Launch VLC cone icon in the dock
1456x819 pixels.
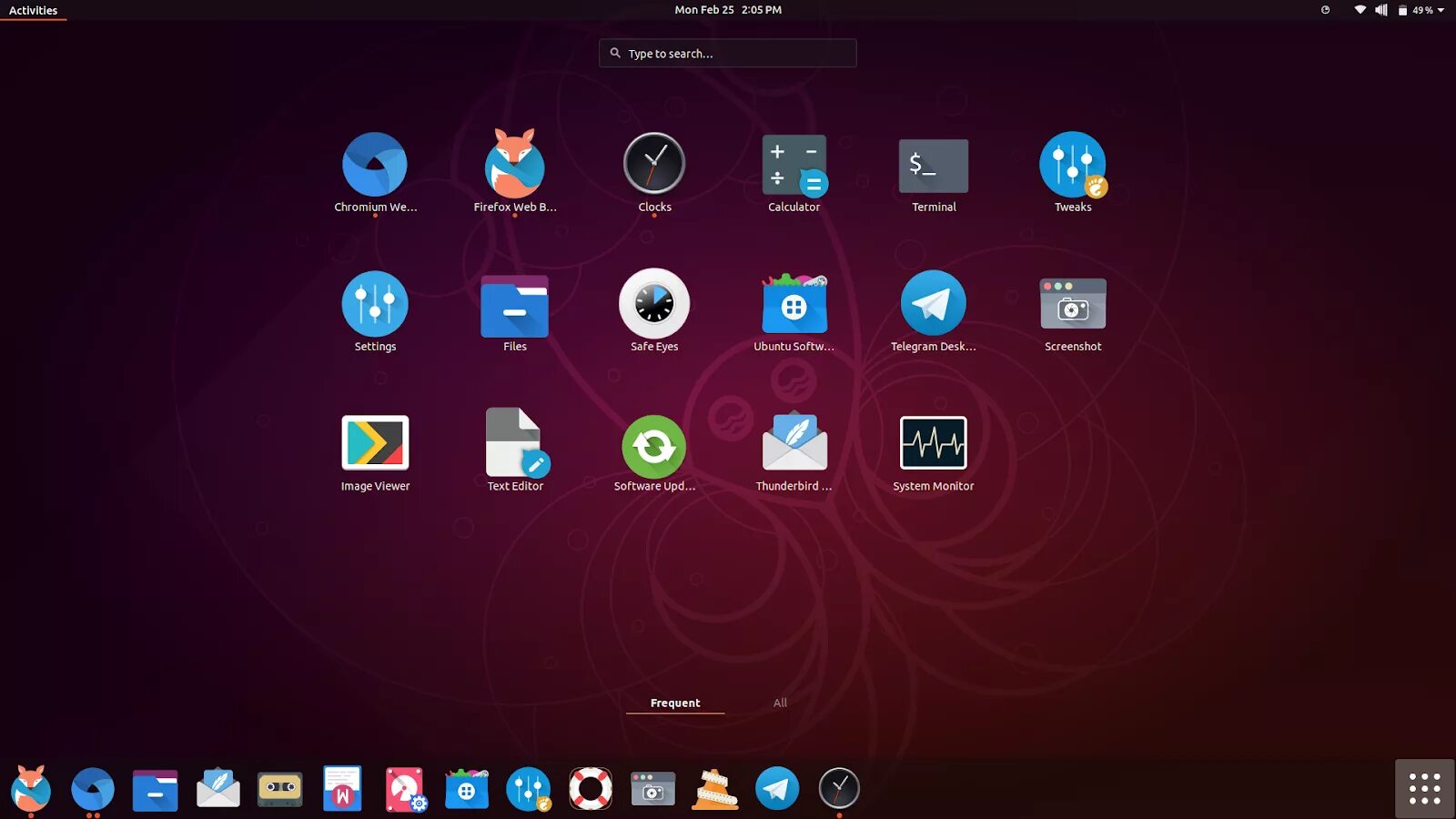(x=715, y=789)
